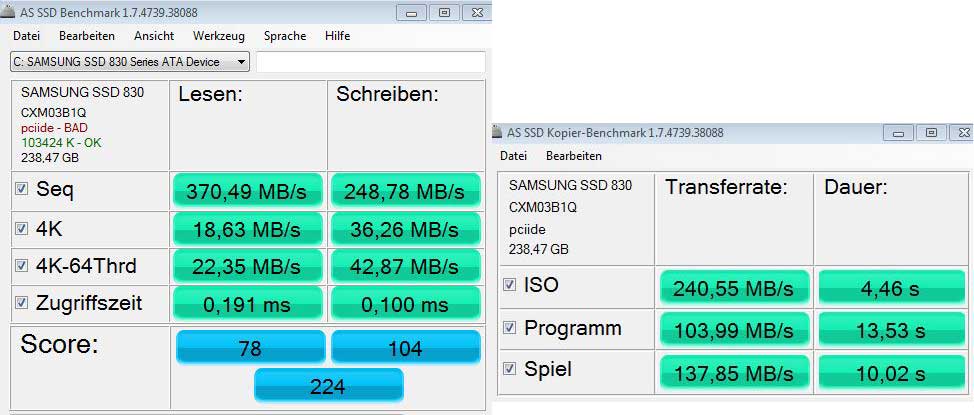Click the Transferrate column header

click(727, 187)
